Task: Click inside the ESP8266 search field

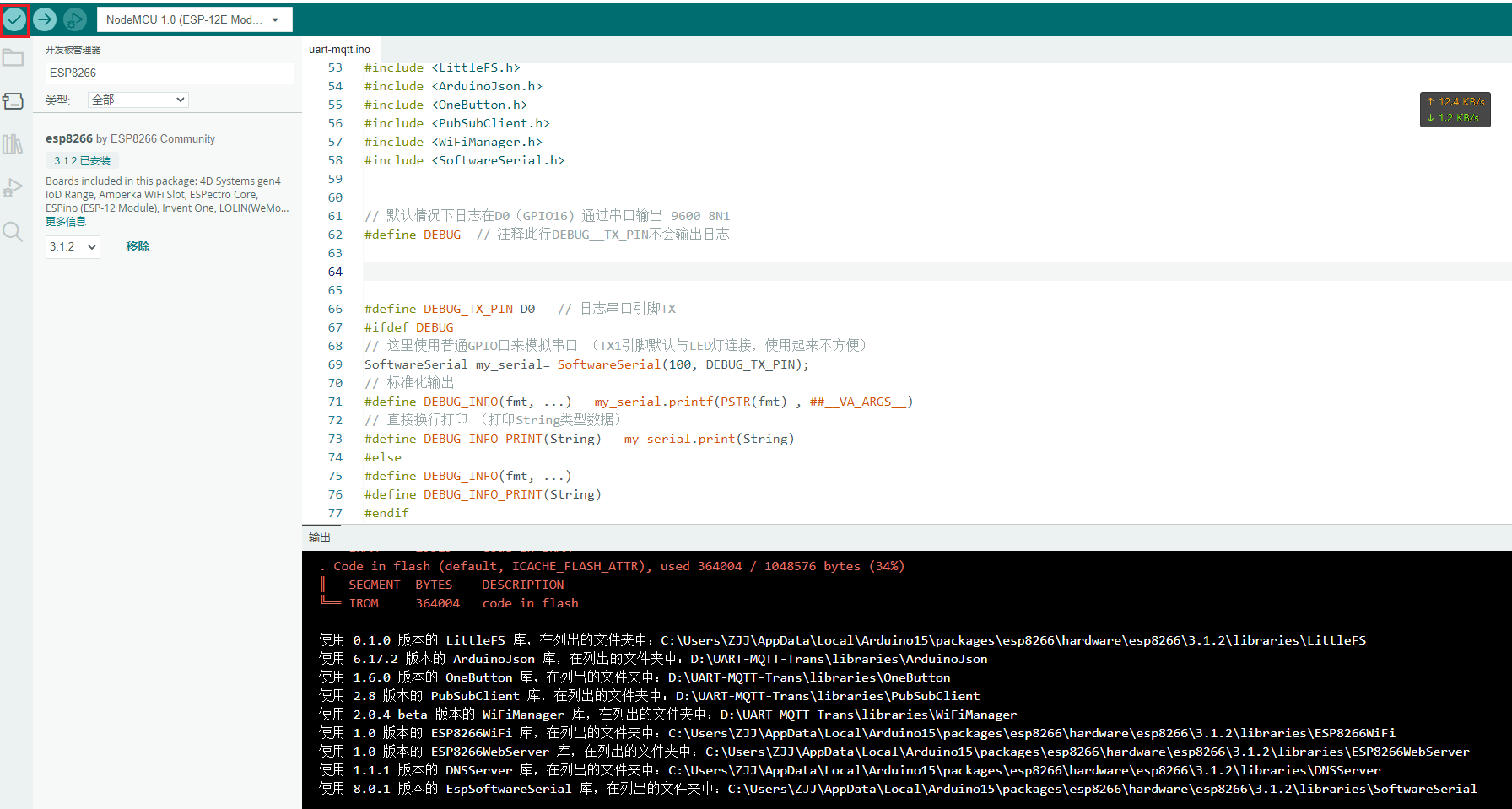Action: [x=168, y=73]
